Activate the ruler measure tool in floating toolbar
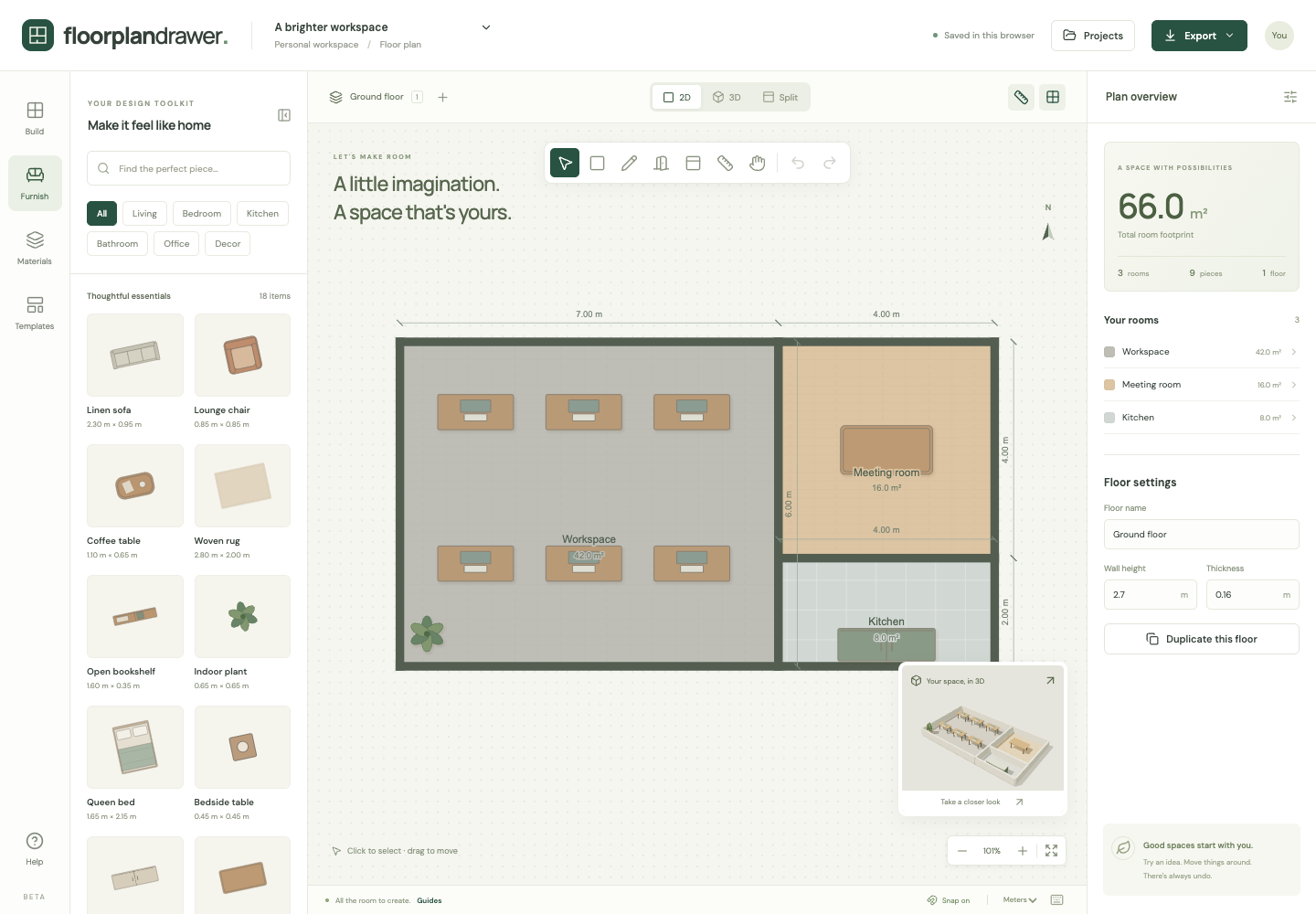 (x=726, y=163)
